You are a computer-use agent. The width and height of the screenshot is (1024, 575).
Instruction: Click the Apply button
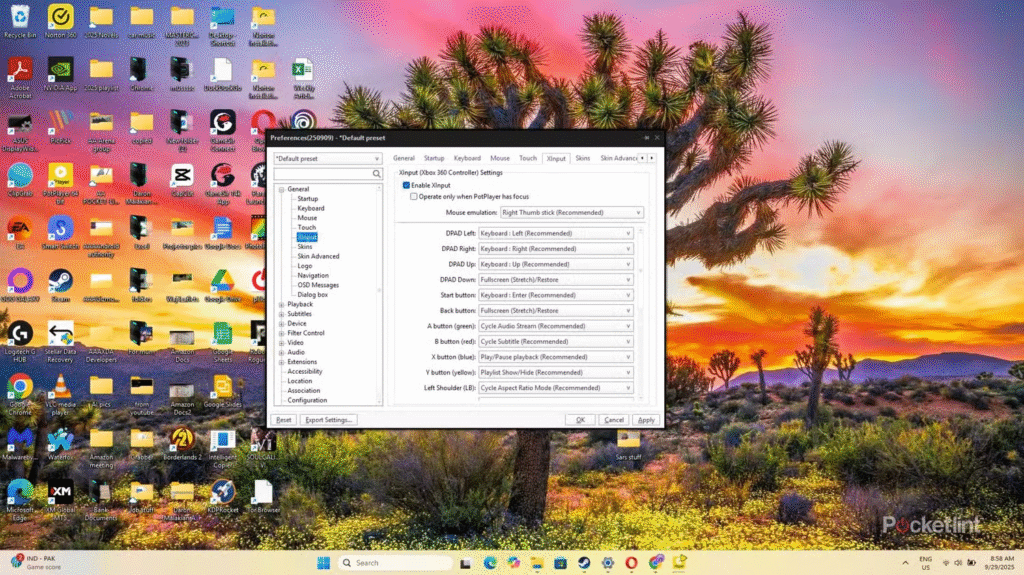[x=646, y=420]
